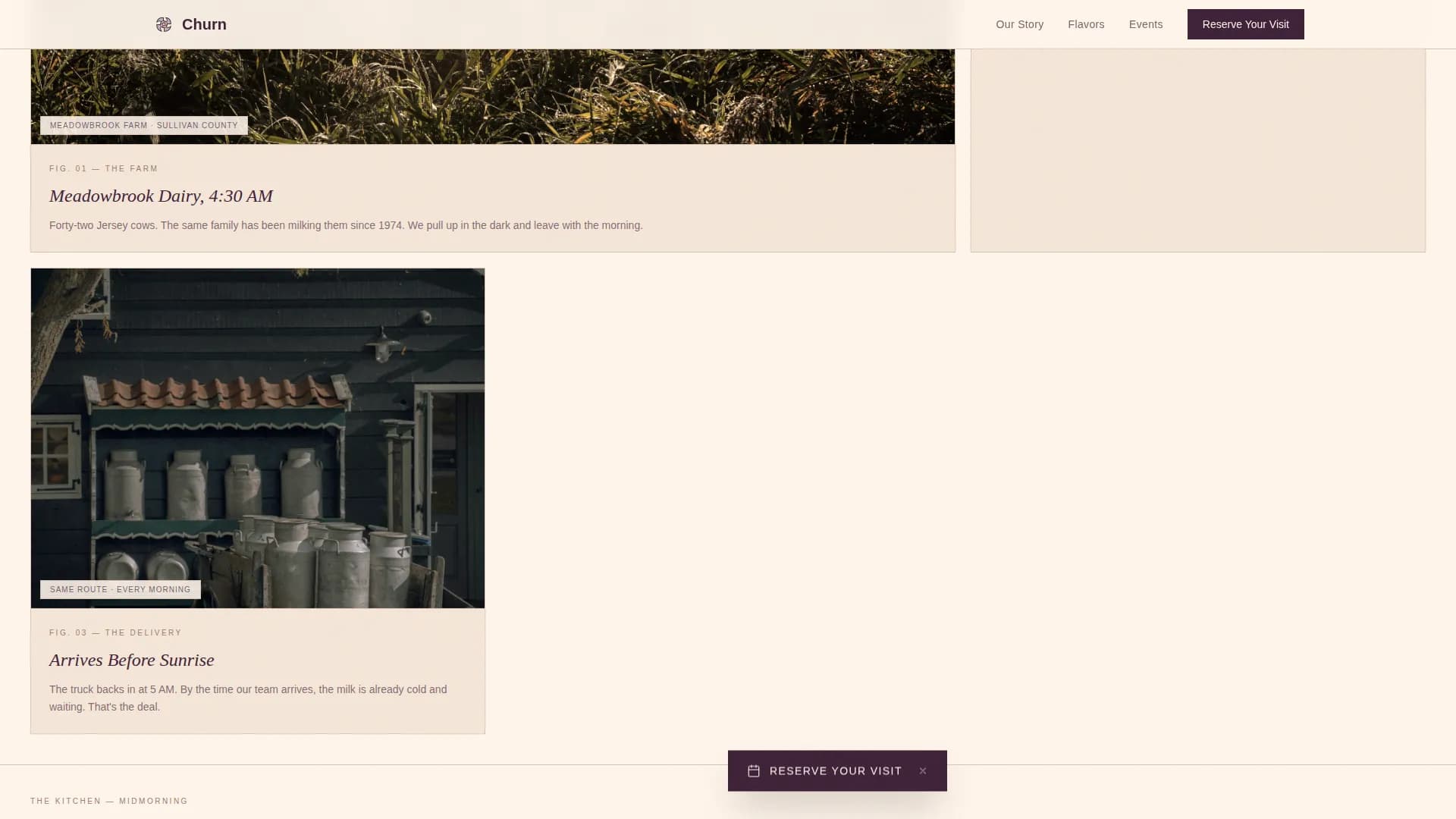Click the truck delivery description paragraph

pos(247,698)
